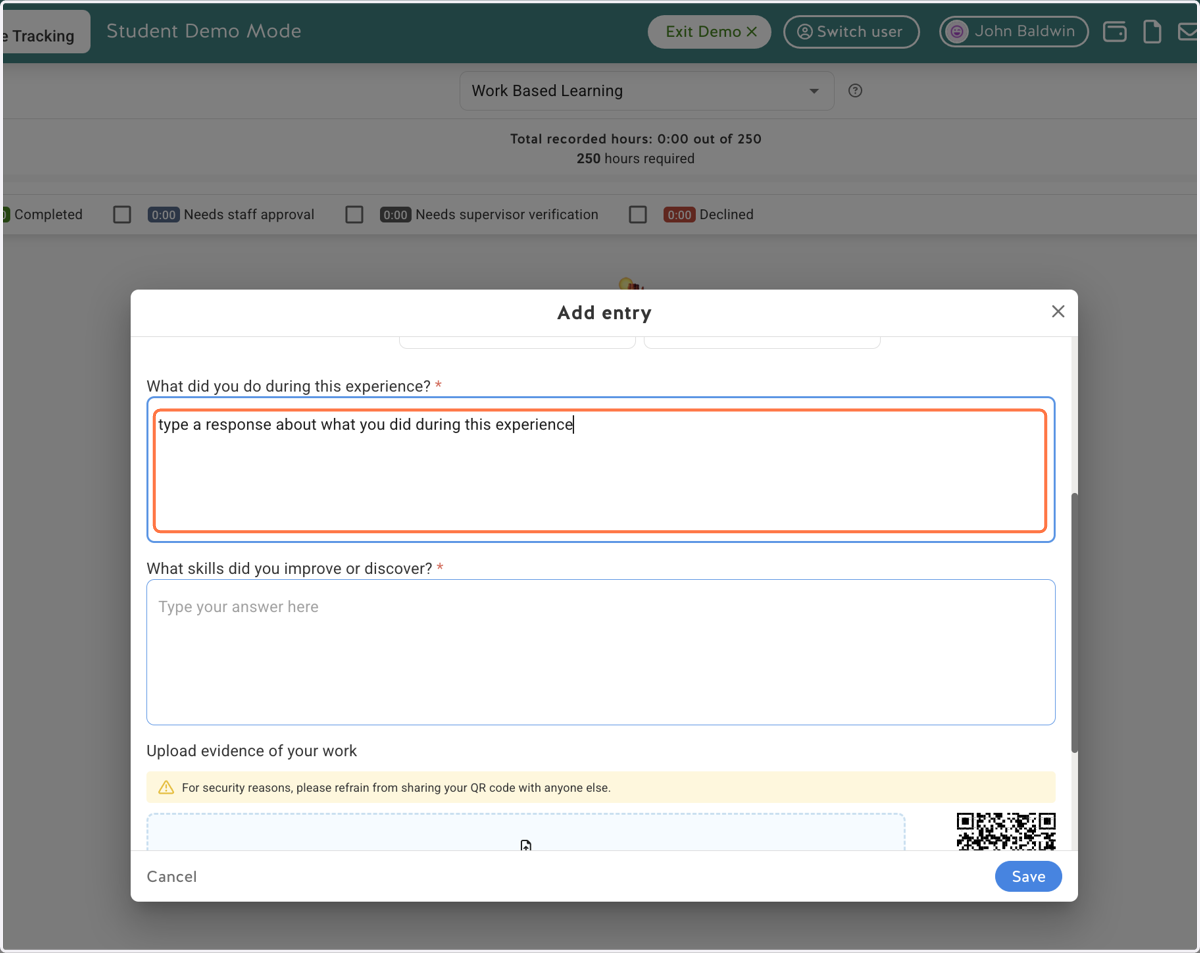This screenshot has width=1200, height=953.
Task: Open Work Based Learning dropdown
Action: 647,91
